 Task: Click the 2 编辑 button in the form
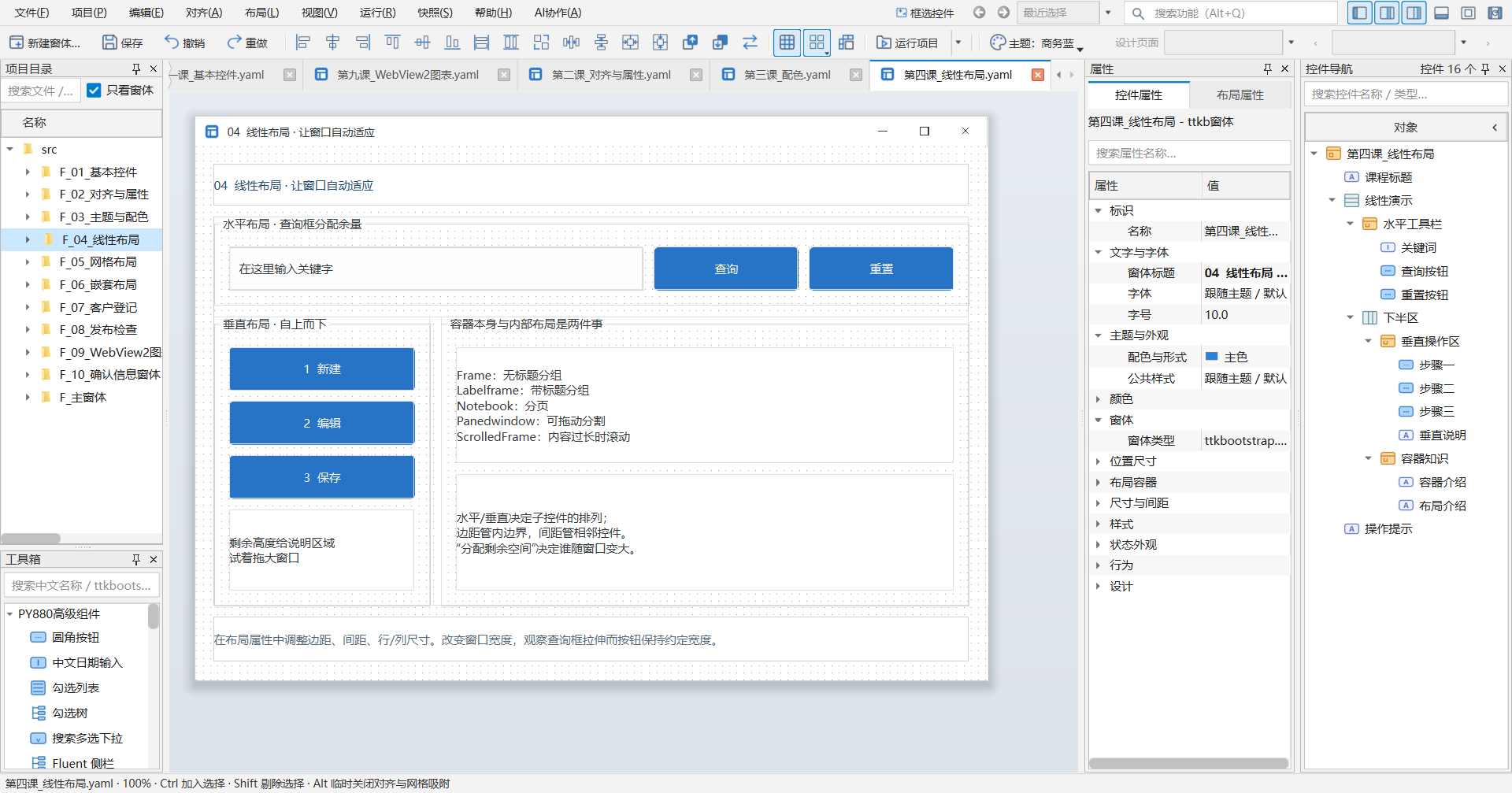pos(322,424)
